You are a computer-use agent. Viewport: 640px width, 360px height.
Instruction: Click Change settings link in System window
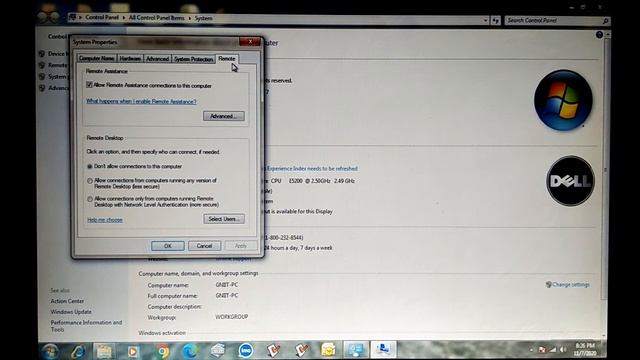tap(571, 284)
